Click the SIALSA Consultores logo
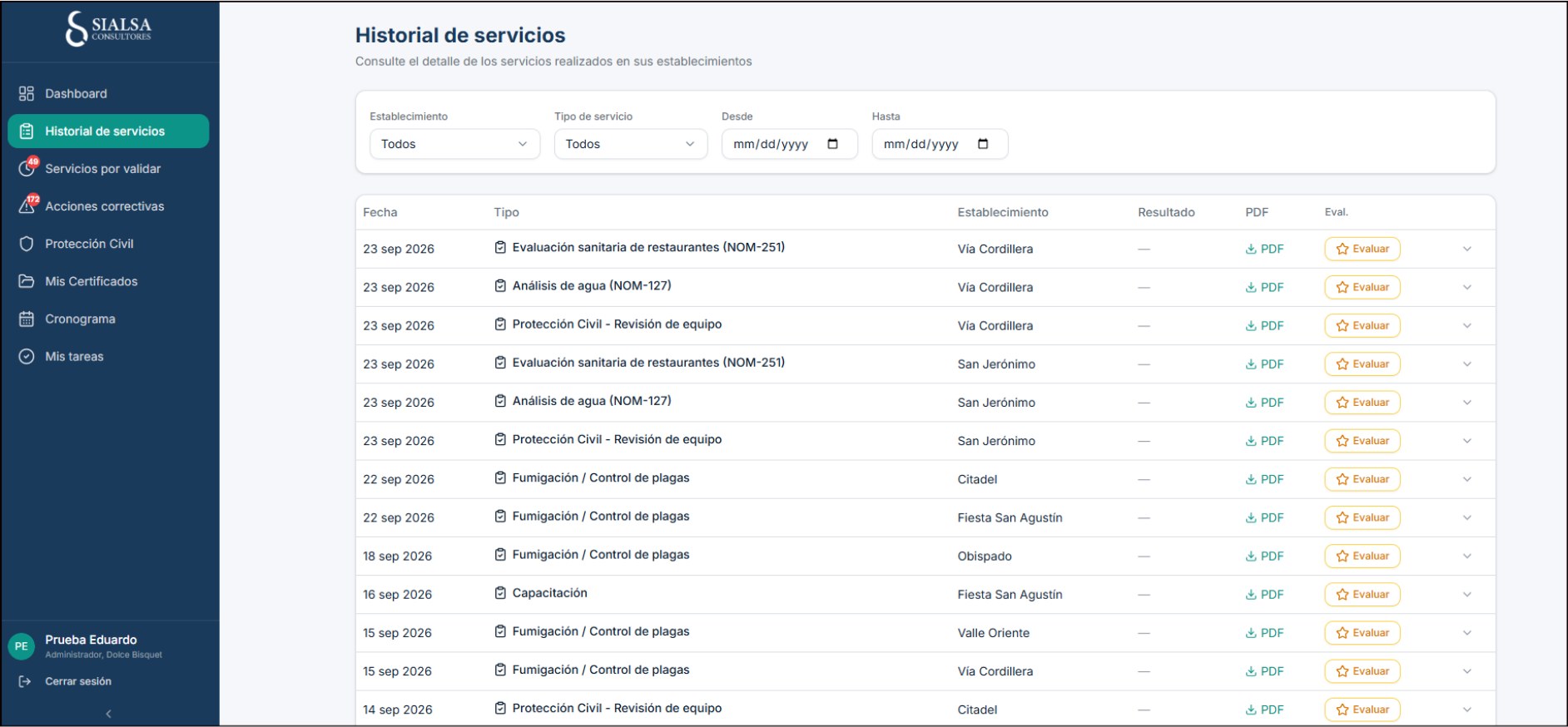 pyautogui.click(x=109, y=28)
